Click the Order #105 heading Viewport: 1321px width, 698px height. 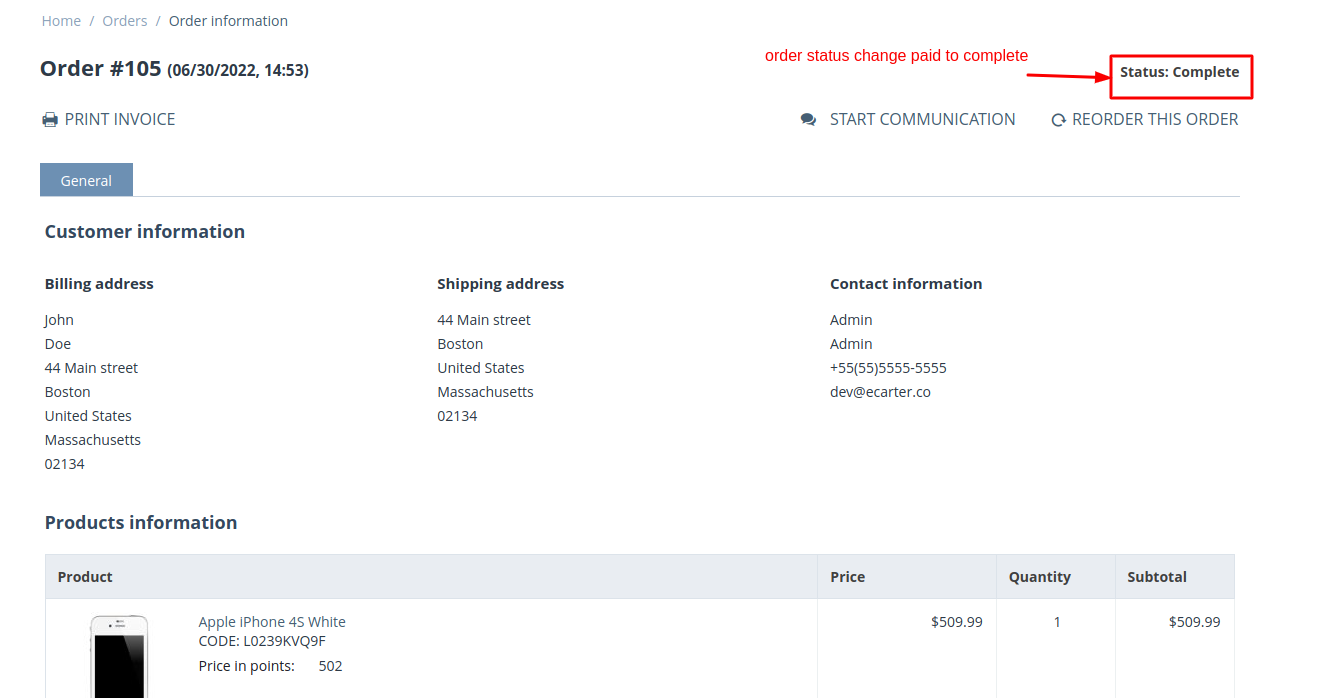point(100,69)
